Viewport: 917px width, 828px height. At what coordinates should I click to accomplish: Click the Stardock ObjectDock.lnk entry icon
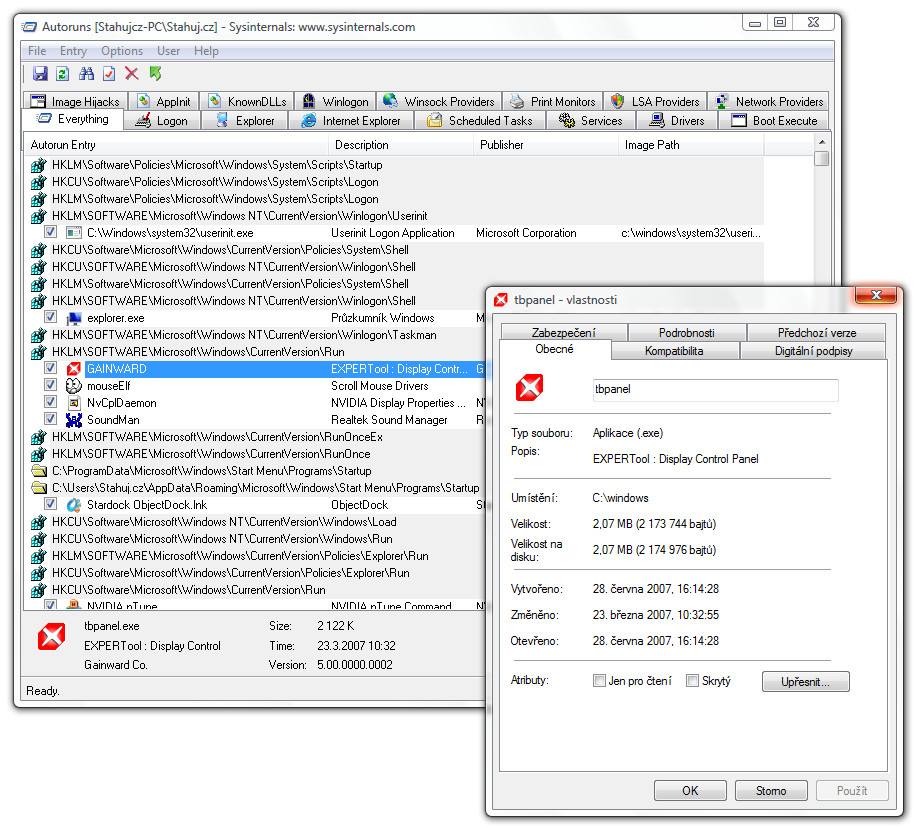click(74, 505)
